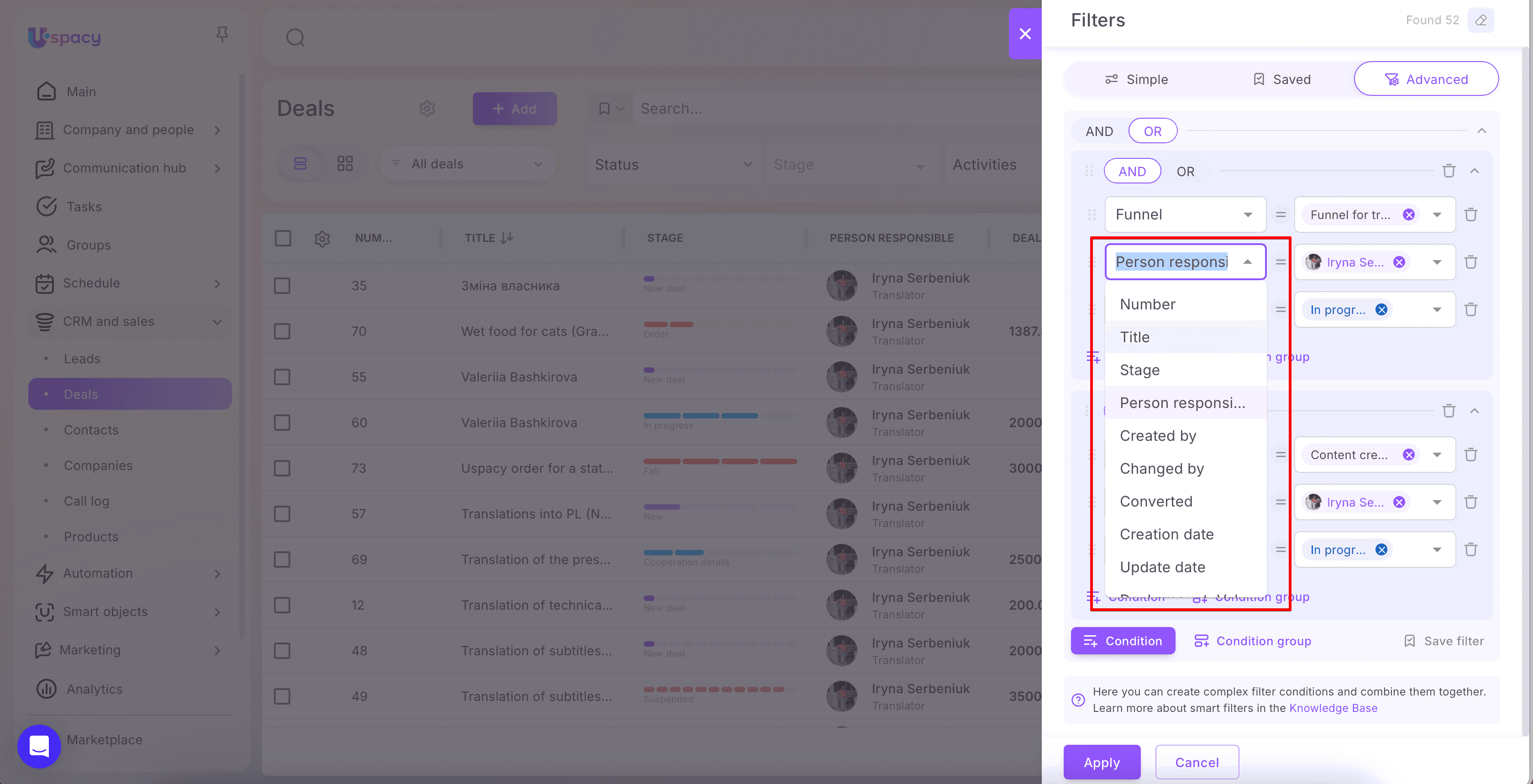The width and height of the screenshot is (1533, 784).
Task: Open the Knowledge Base link
Action: [x=1333, y=708]
